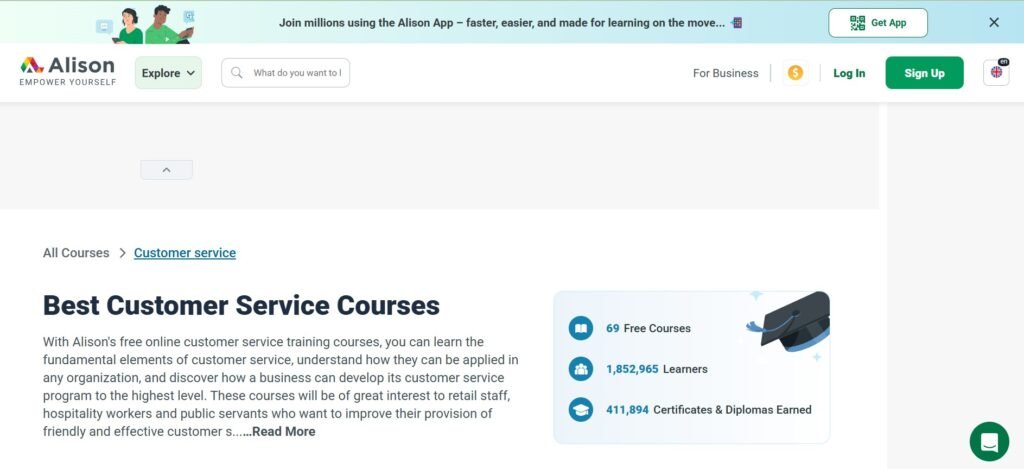Click the Get App button
This screenshot has width=1024, height=469.
(878, 23)
